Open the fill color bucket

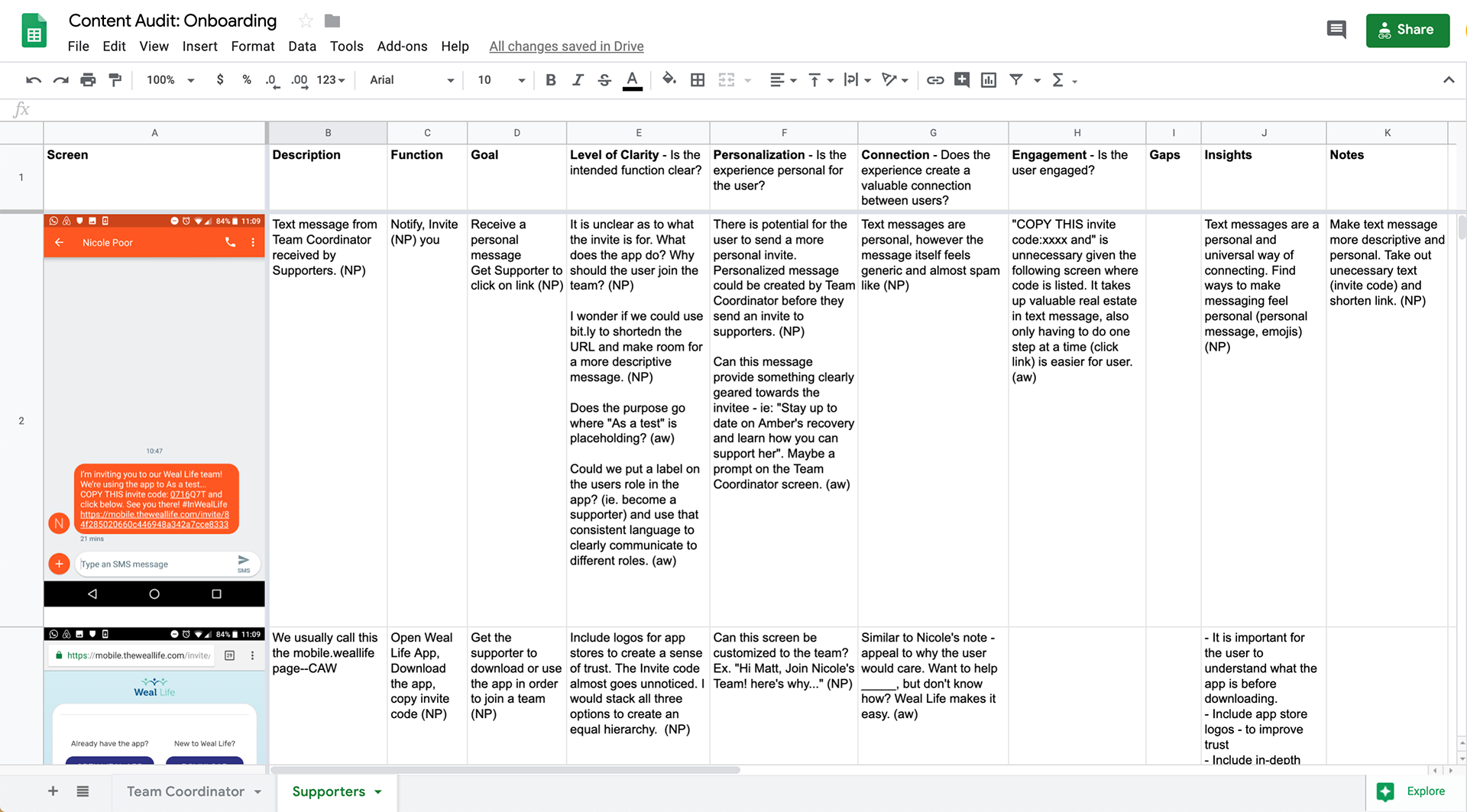click(x=669, y=79)
